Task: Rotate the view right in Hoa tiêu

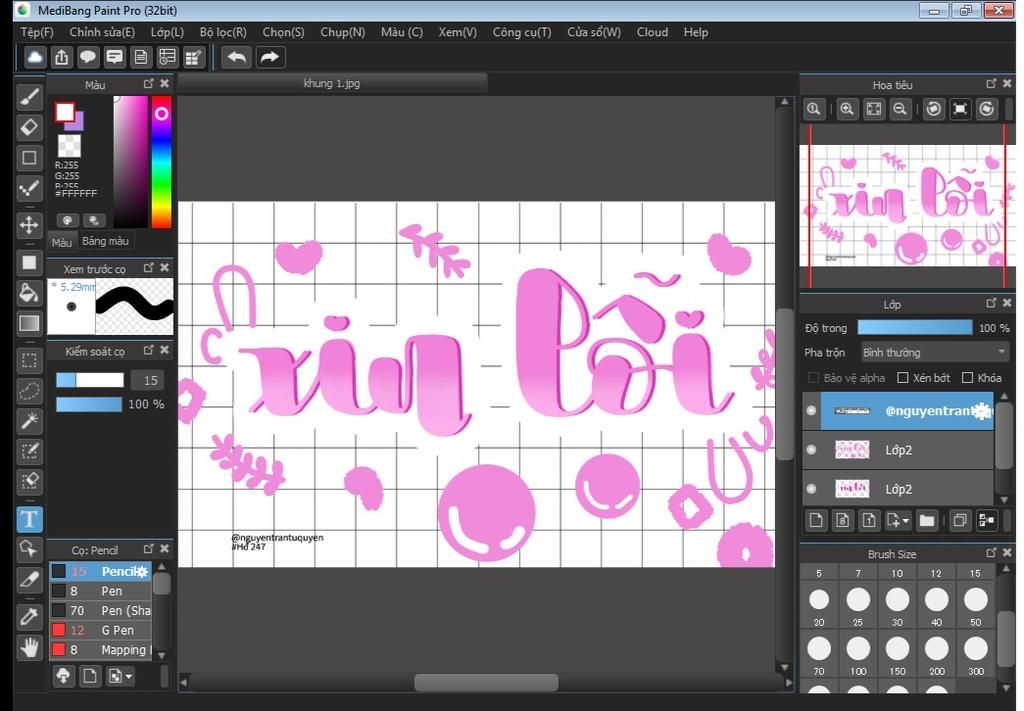Action: (x=987, y=109)
